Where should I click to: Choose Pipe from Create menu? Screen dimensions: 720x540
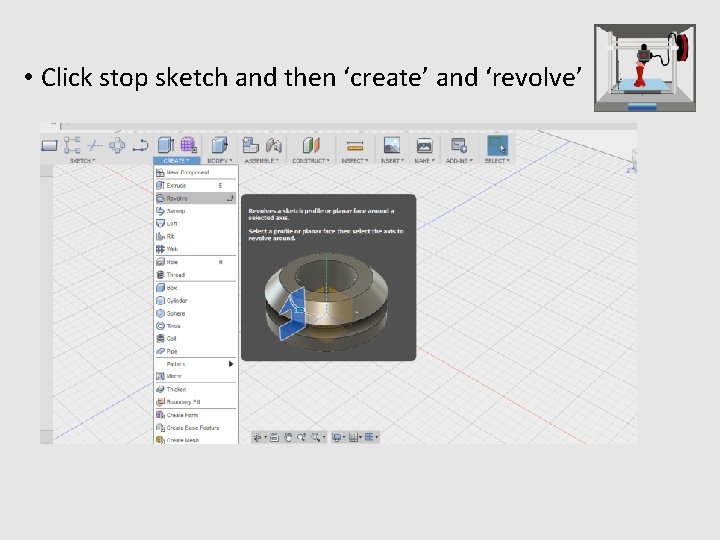196,351
